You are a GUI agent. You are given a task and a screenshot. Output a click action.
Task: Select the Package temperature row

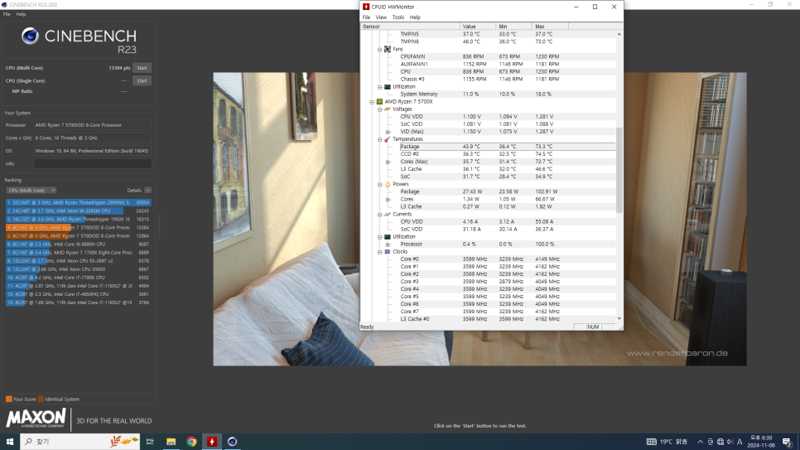click(x=508, y=146)
